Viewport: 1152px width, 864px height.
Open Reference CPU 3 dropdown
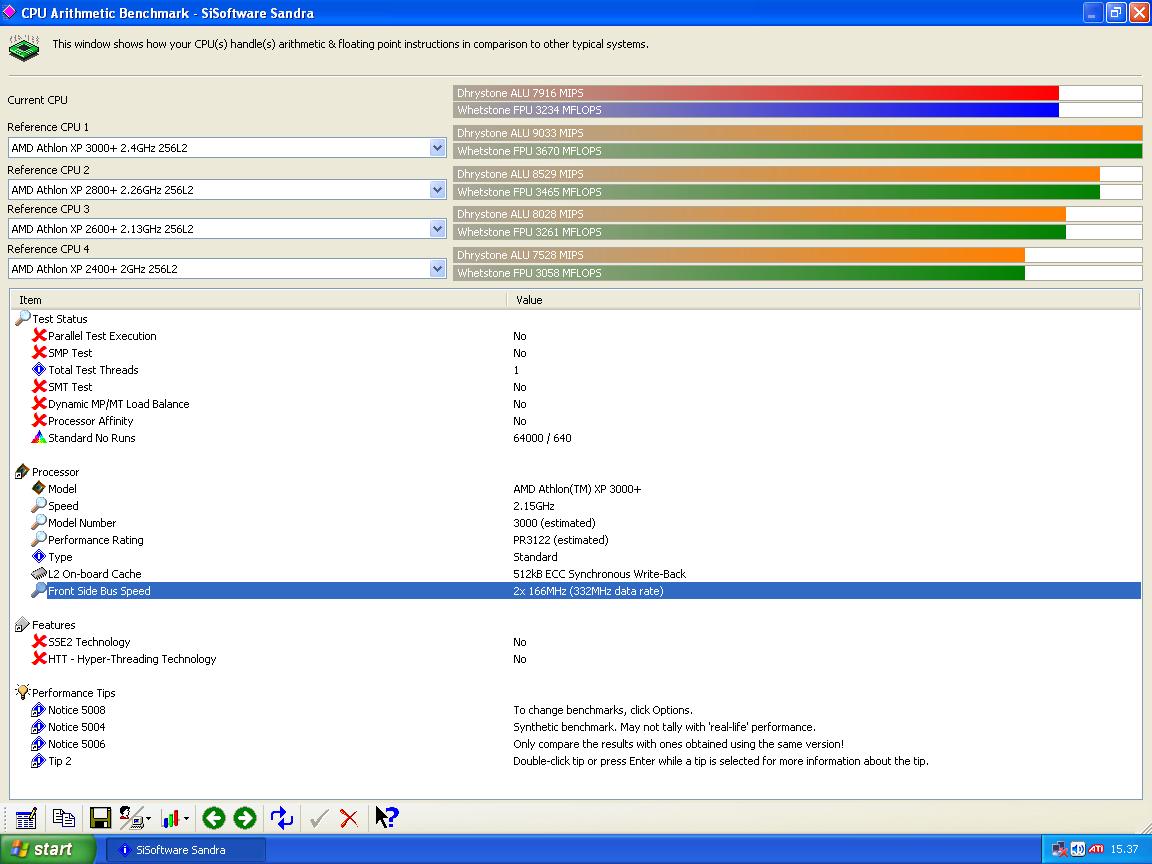[437, 228]
